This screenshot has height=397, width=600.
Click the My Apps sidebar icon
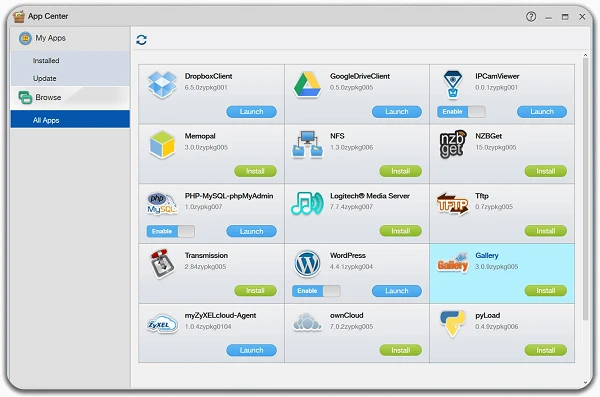click(x=25, y=38)
